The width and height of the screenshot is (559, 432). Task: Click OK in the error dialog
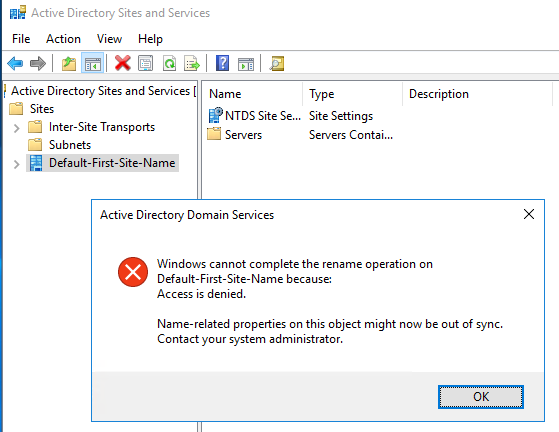(x=481, y=397)
